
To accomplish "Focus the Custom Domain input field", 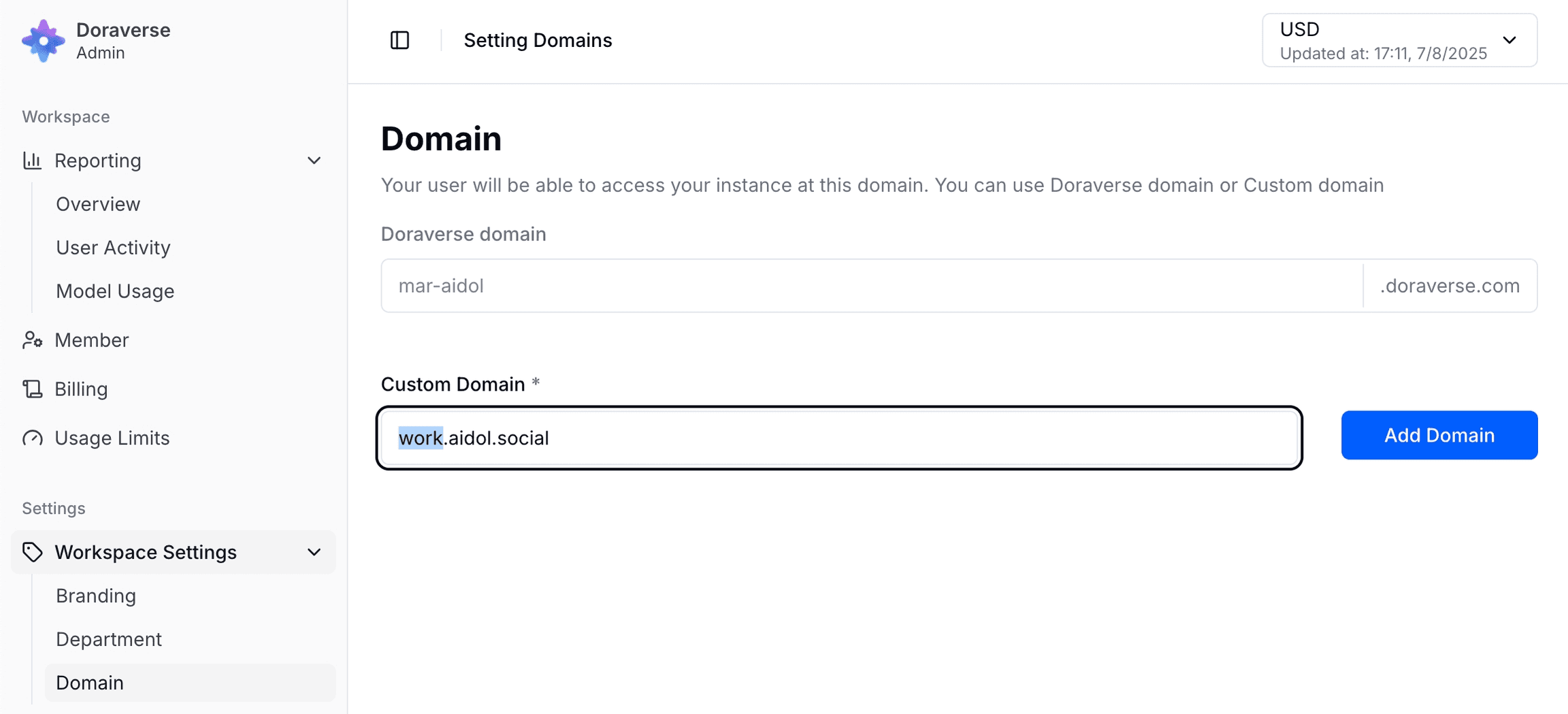I will tap(839, 438).
